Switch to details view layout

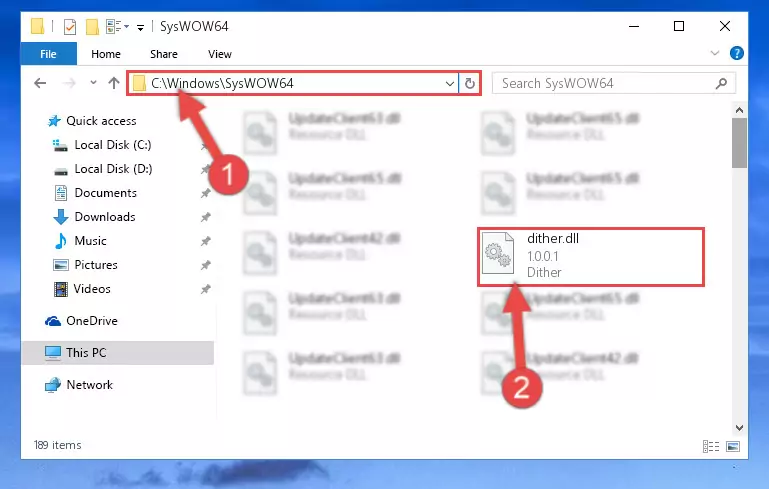point(711,446)
